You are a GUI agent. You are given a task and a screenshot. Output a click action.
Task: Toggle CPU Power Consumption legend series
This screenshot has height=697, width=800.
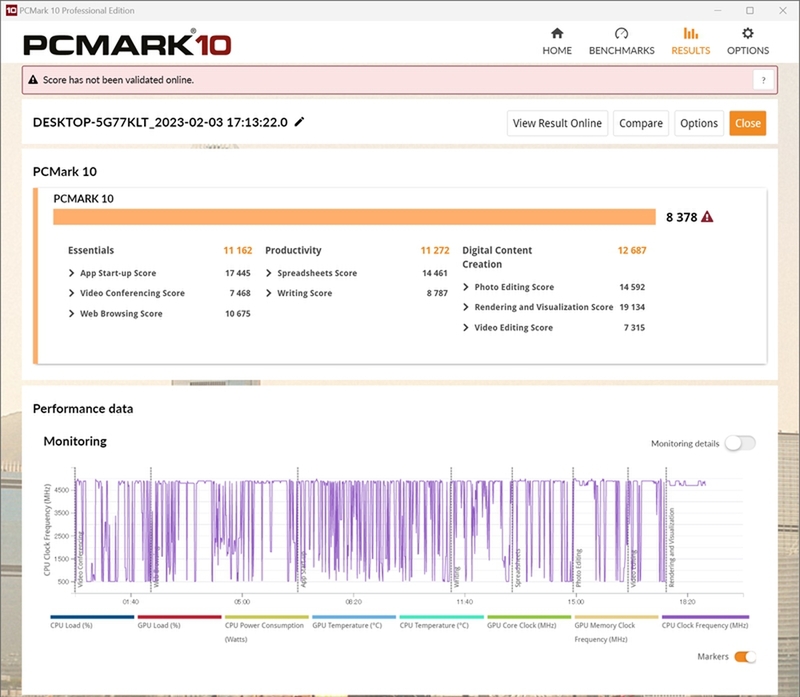click(x=266, y=628)
